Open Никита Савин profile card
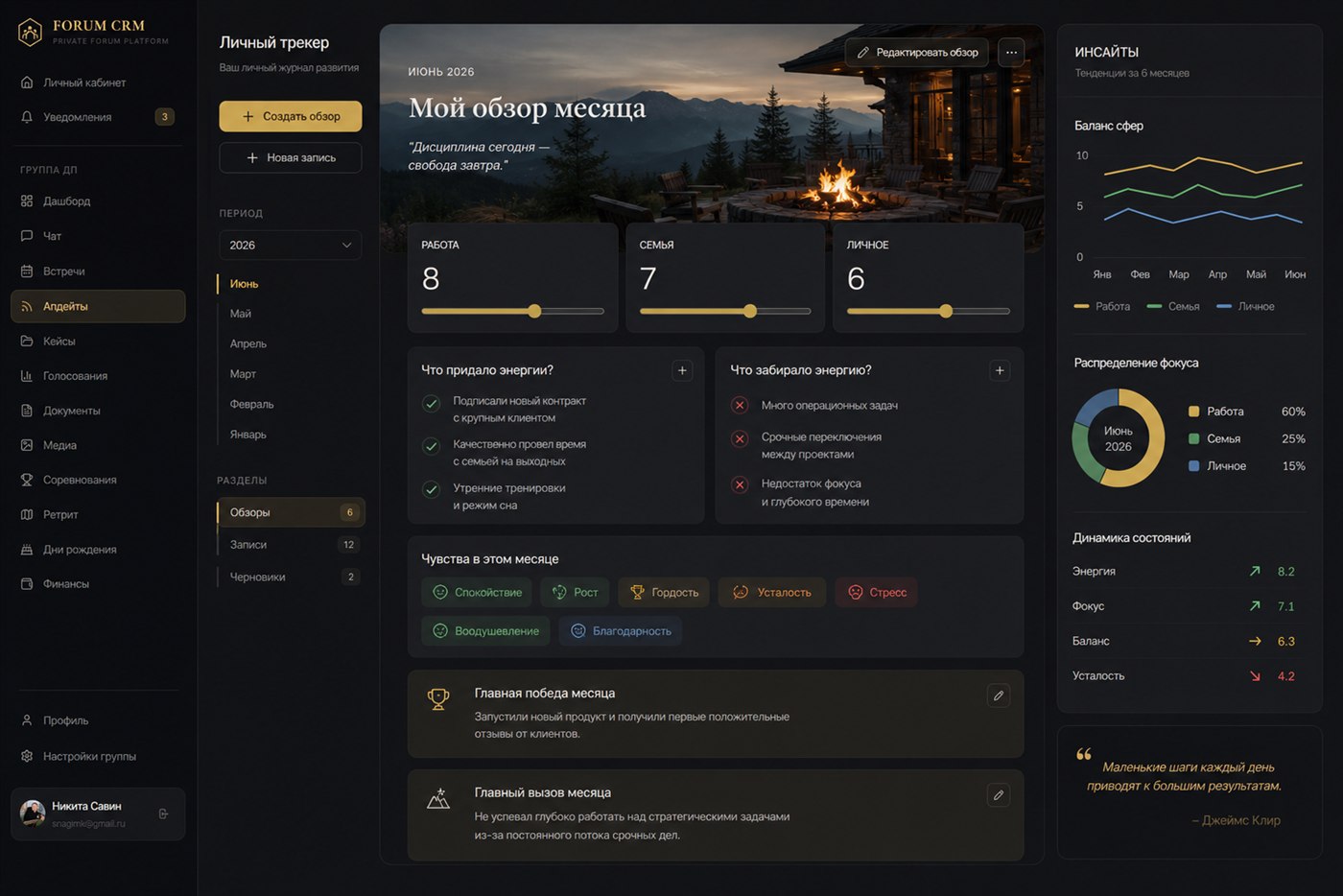Viewport: 1343px width, 896px height. [x=98, y=814]
